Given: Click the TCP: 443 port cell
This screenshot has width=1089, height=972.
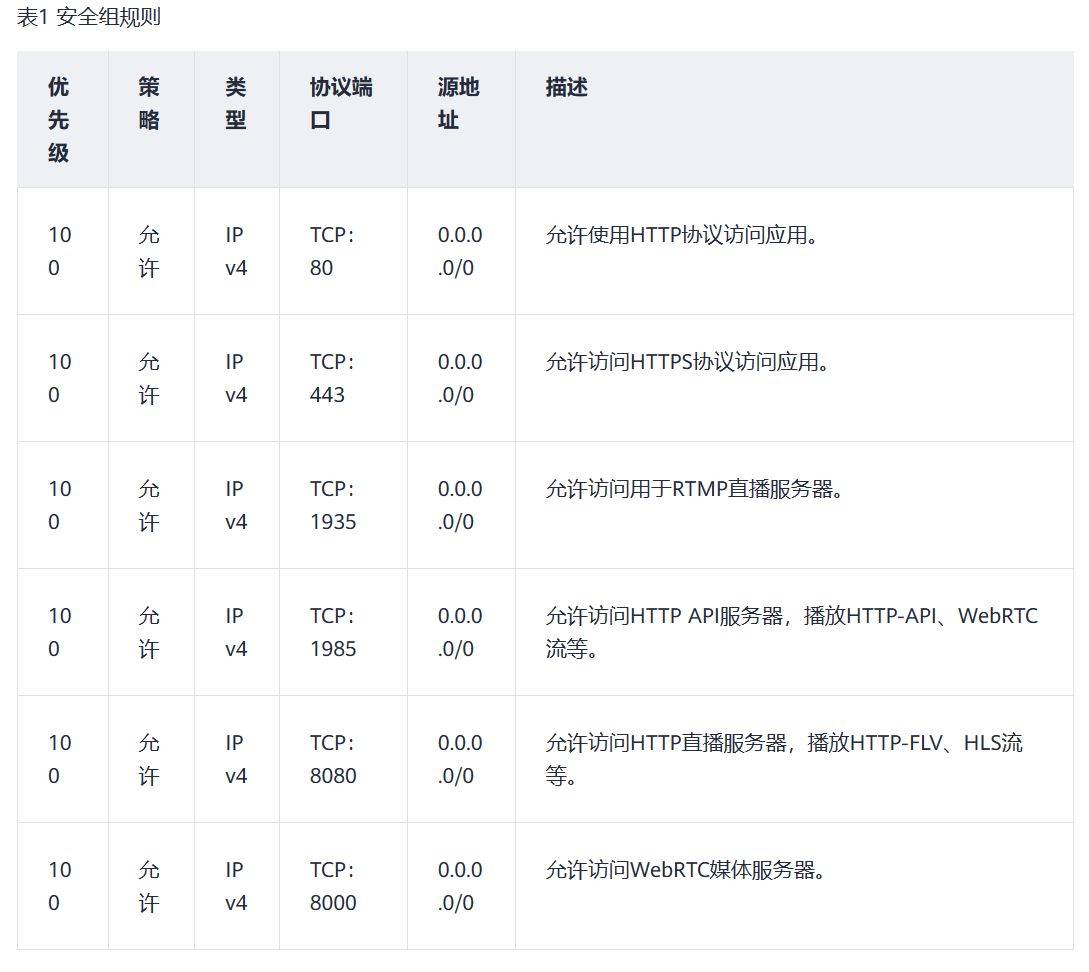Looking at the screenshot, I should pos(331,378).
